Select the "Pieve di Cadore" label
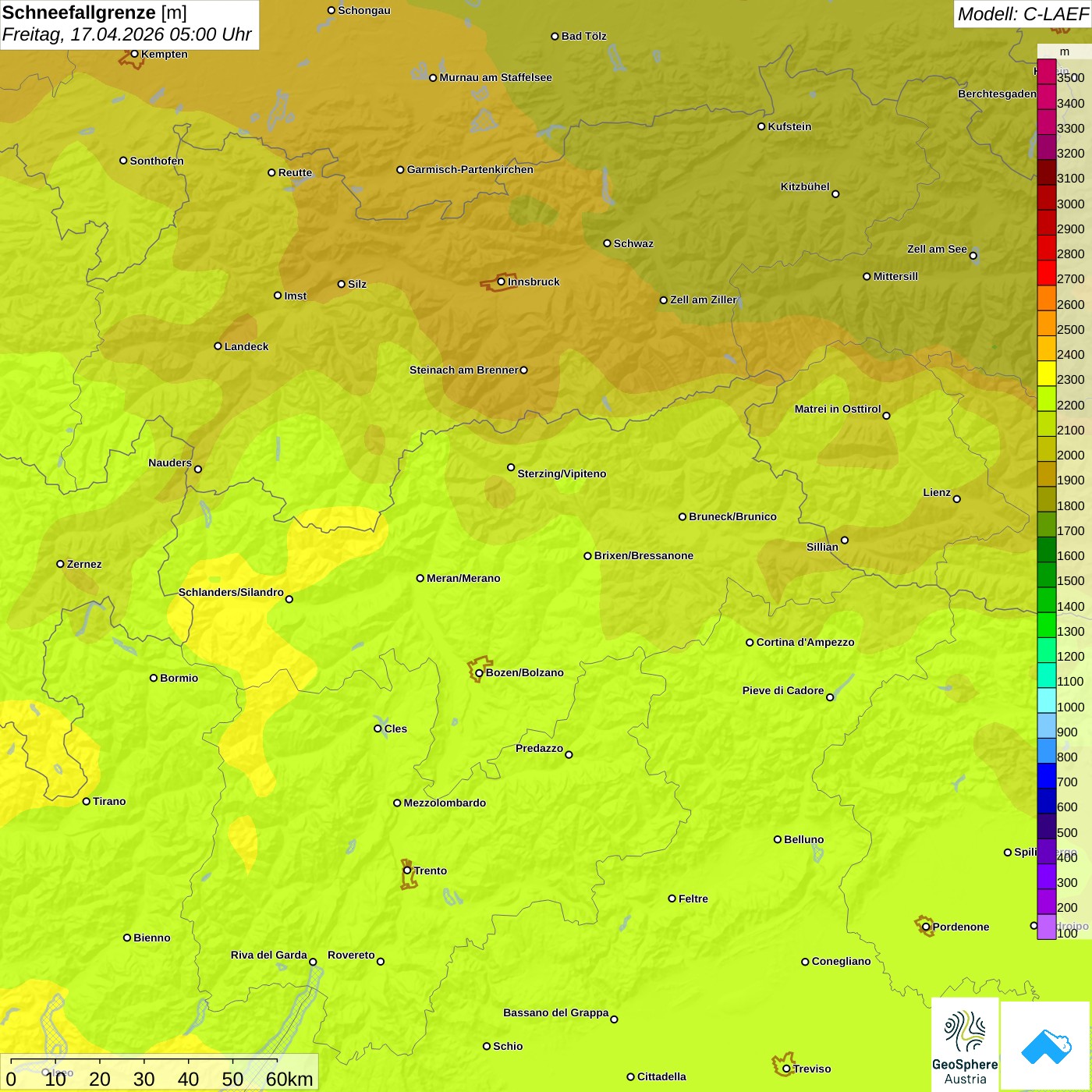This screenshot has width=1092, height=1092. click(x=783, y=690)
